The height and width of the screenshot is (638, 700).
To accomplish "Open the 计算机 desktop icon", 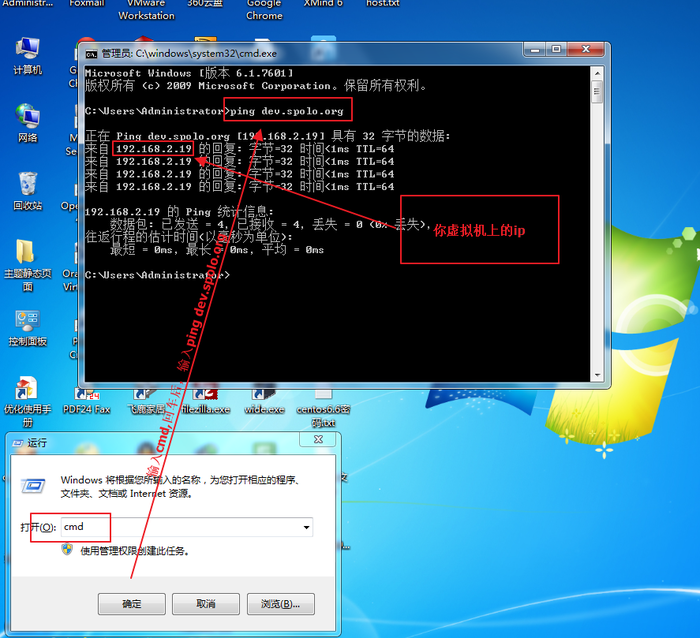I will (28, 56).
